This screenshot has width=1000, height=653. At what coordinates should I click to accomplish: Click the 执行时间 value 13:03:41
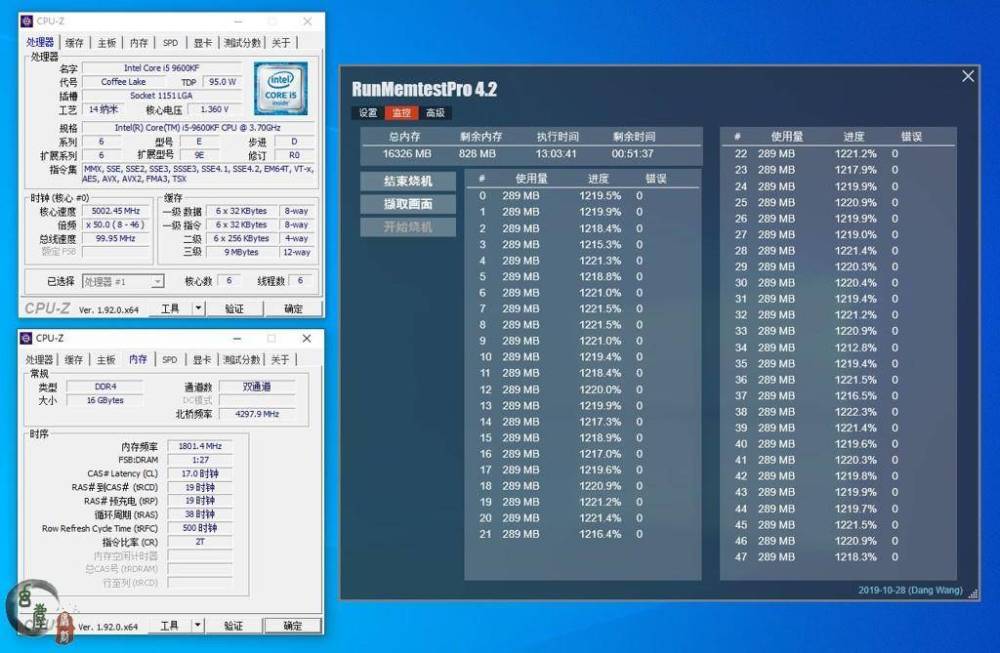(x=555, y=154)
